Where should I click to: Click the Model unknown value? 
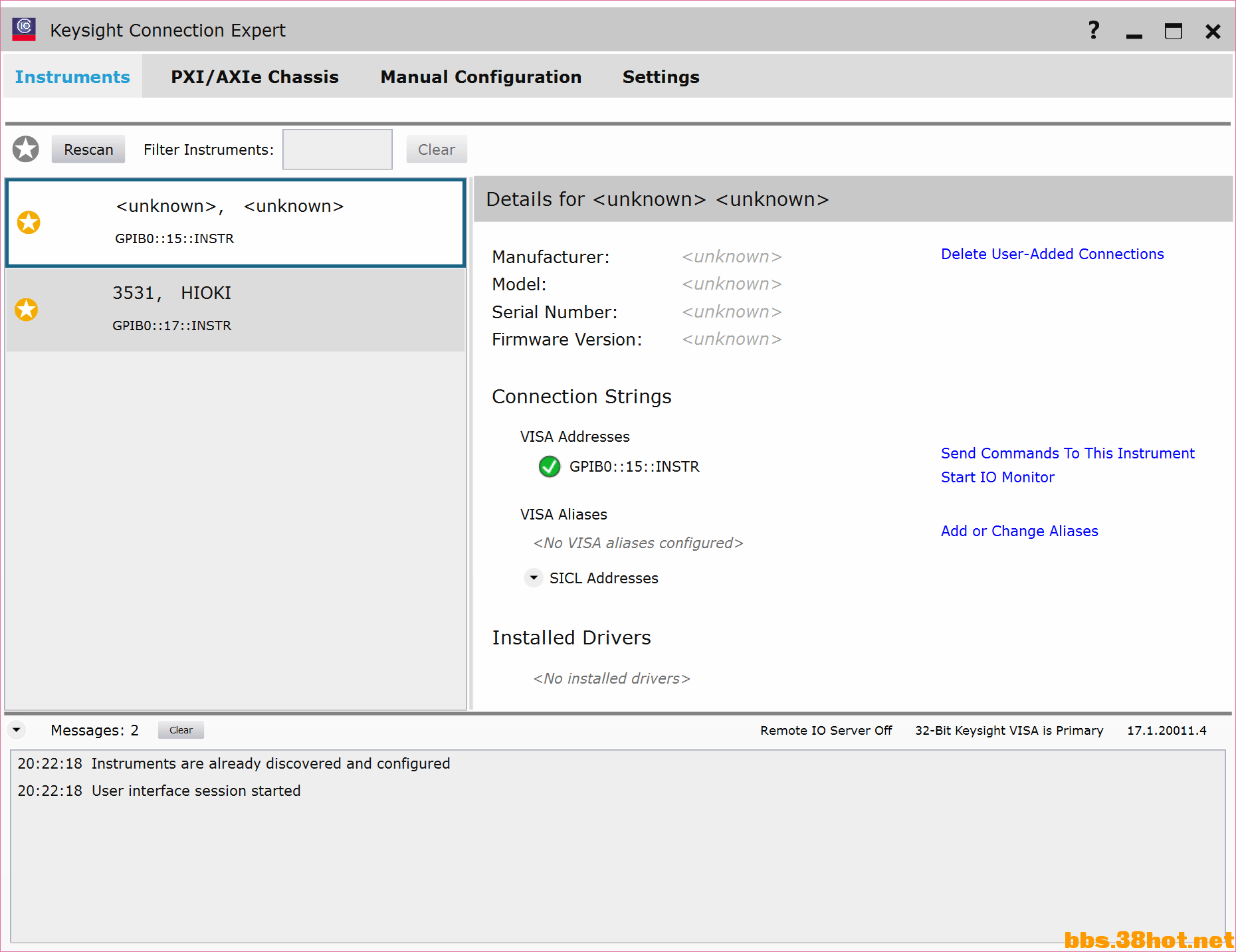point(732,284)
